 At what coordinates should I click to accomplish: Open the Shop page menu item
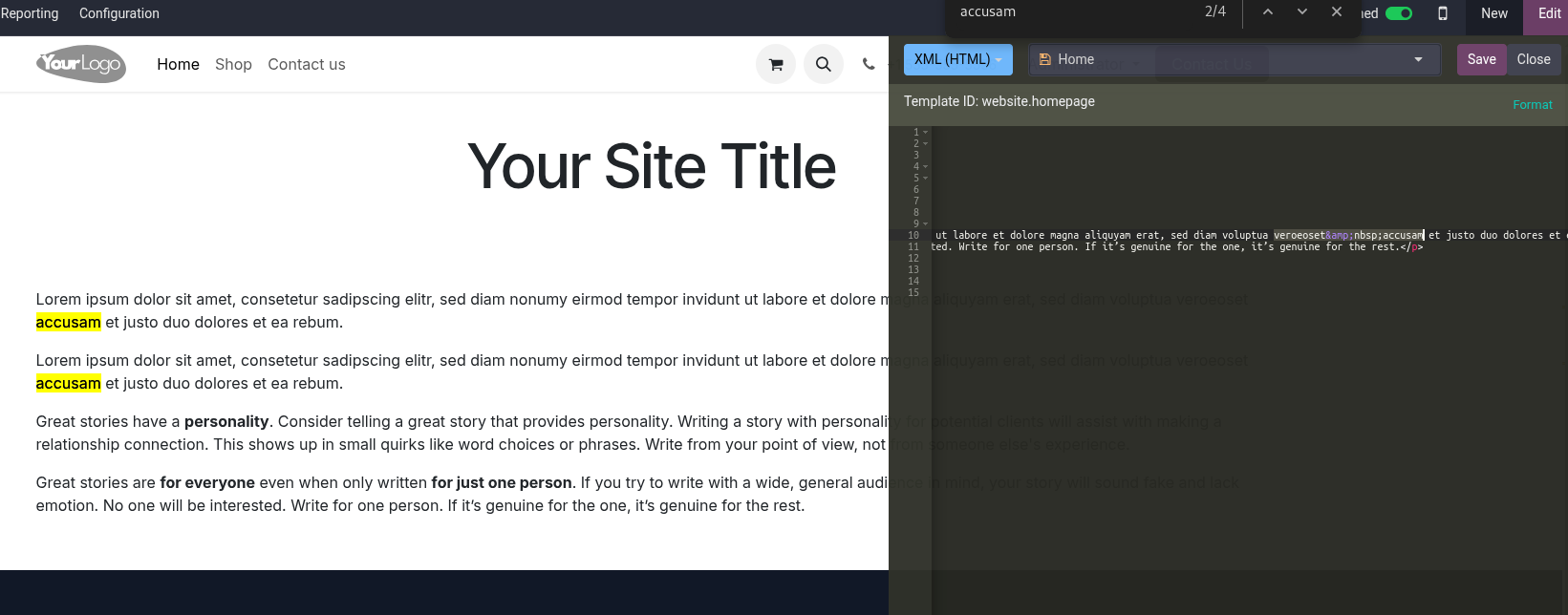point(233,64)
